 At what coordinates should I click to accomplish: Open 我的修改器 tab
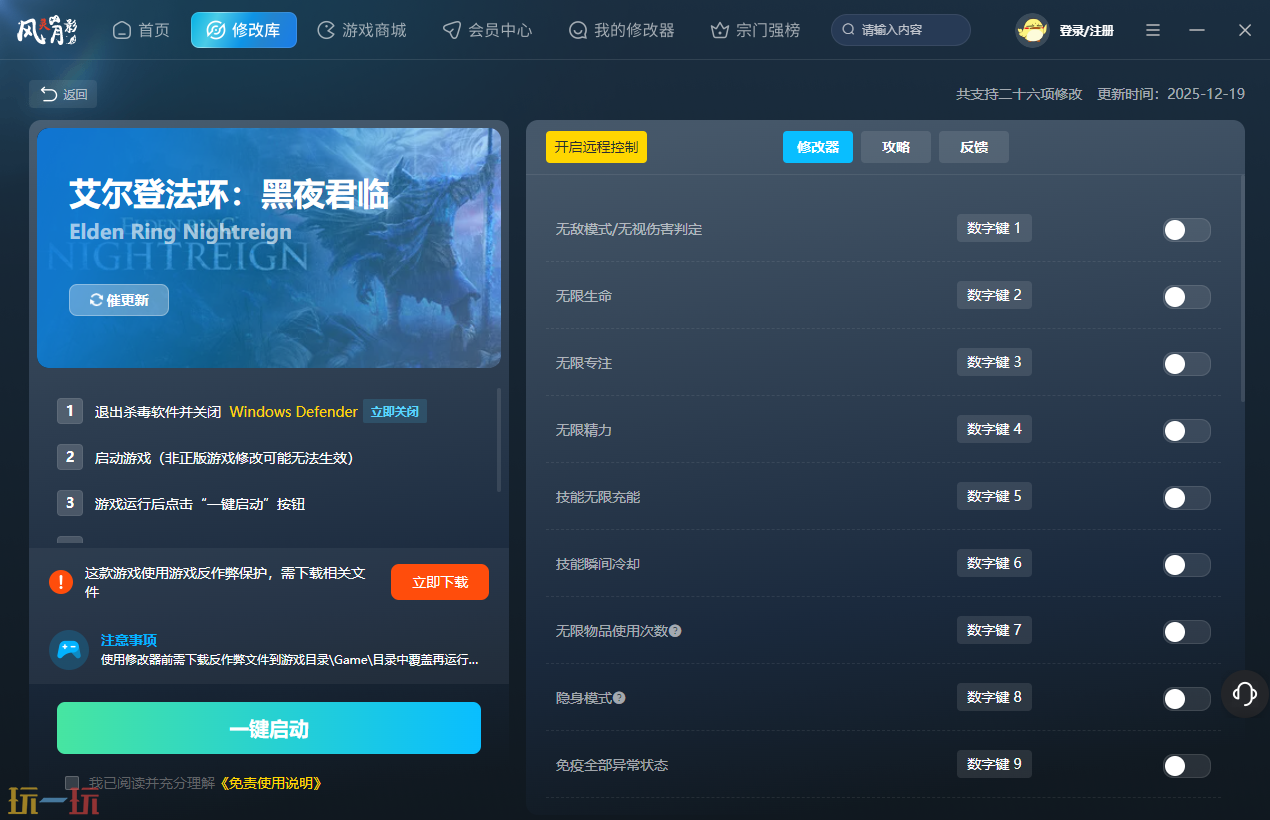pyautogui.click(x=621, y=30)
